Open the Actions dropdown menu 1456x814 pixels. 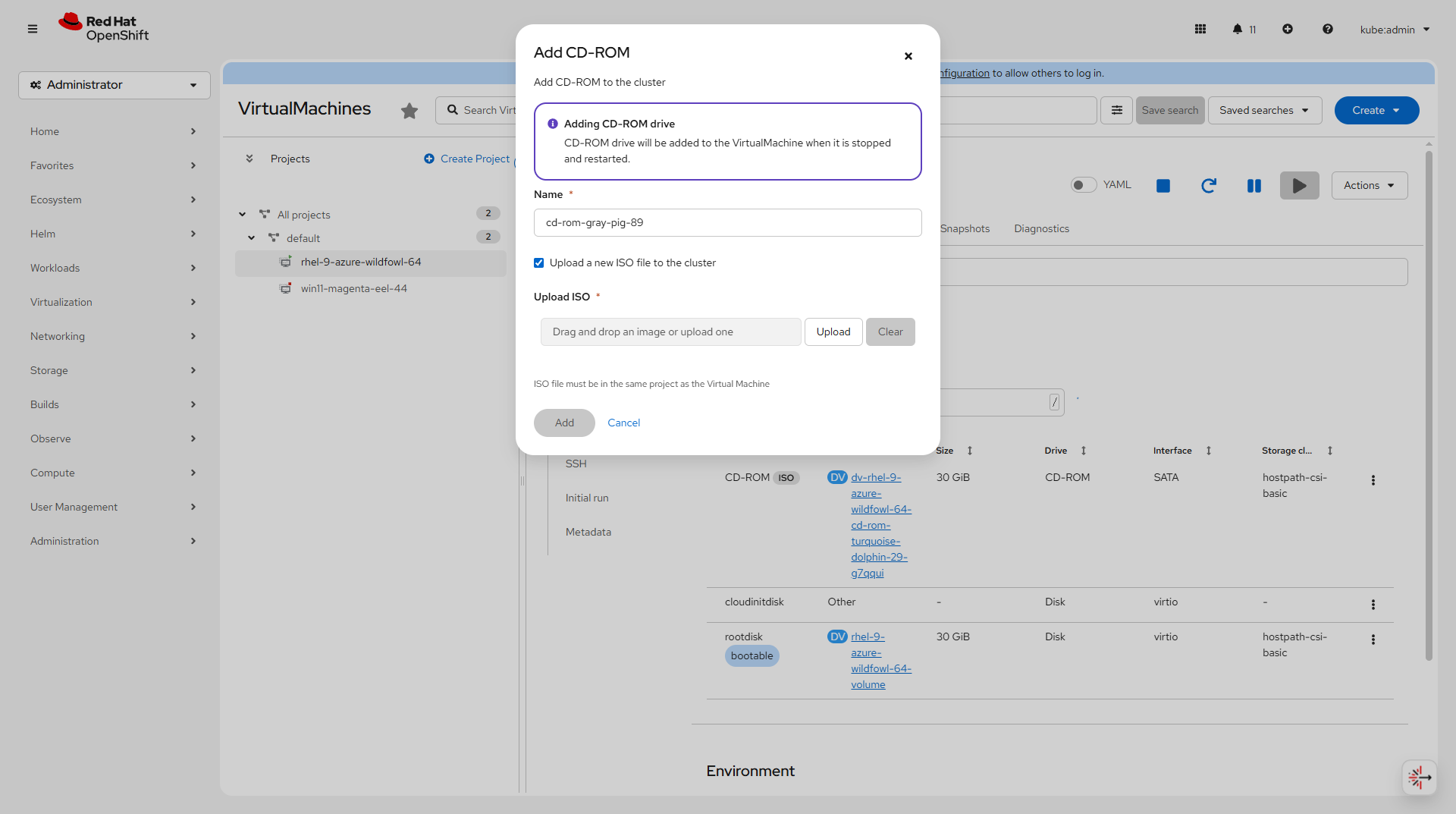tap(1369, 186)
